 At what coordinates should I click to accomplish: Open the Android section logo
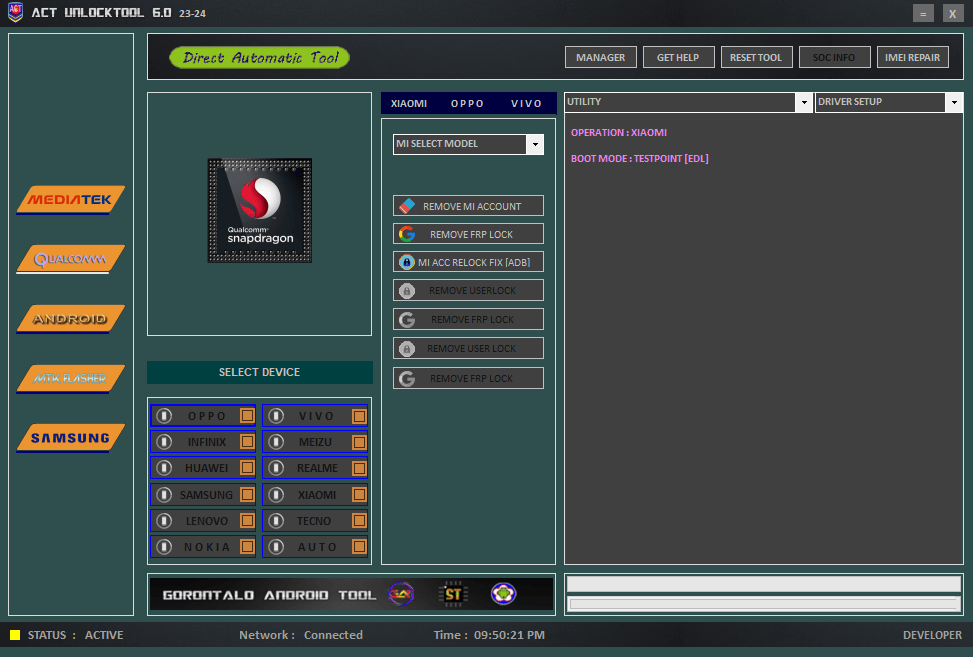coord(70,319)
